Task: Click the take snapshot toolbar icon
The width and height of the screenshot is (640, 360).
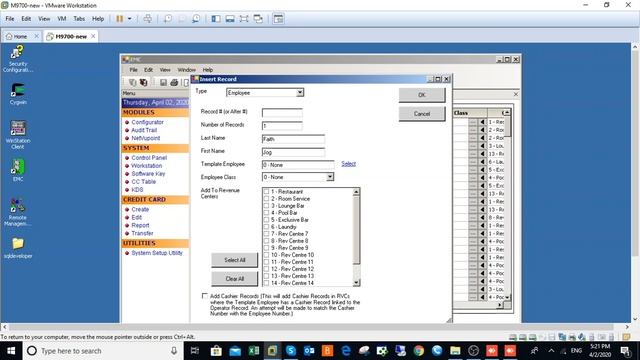Action: click(168, 19)
